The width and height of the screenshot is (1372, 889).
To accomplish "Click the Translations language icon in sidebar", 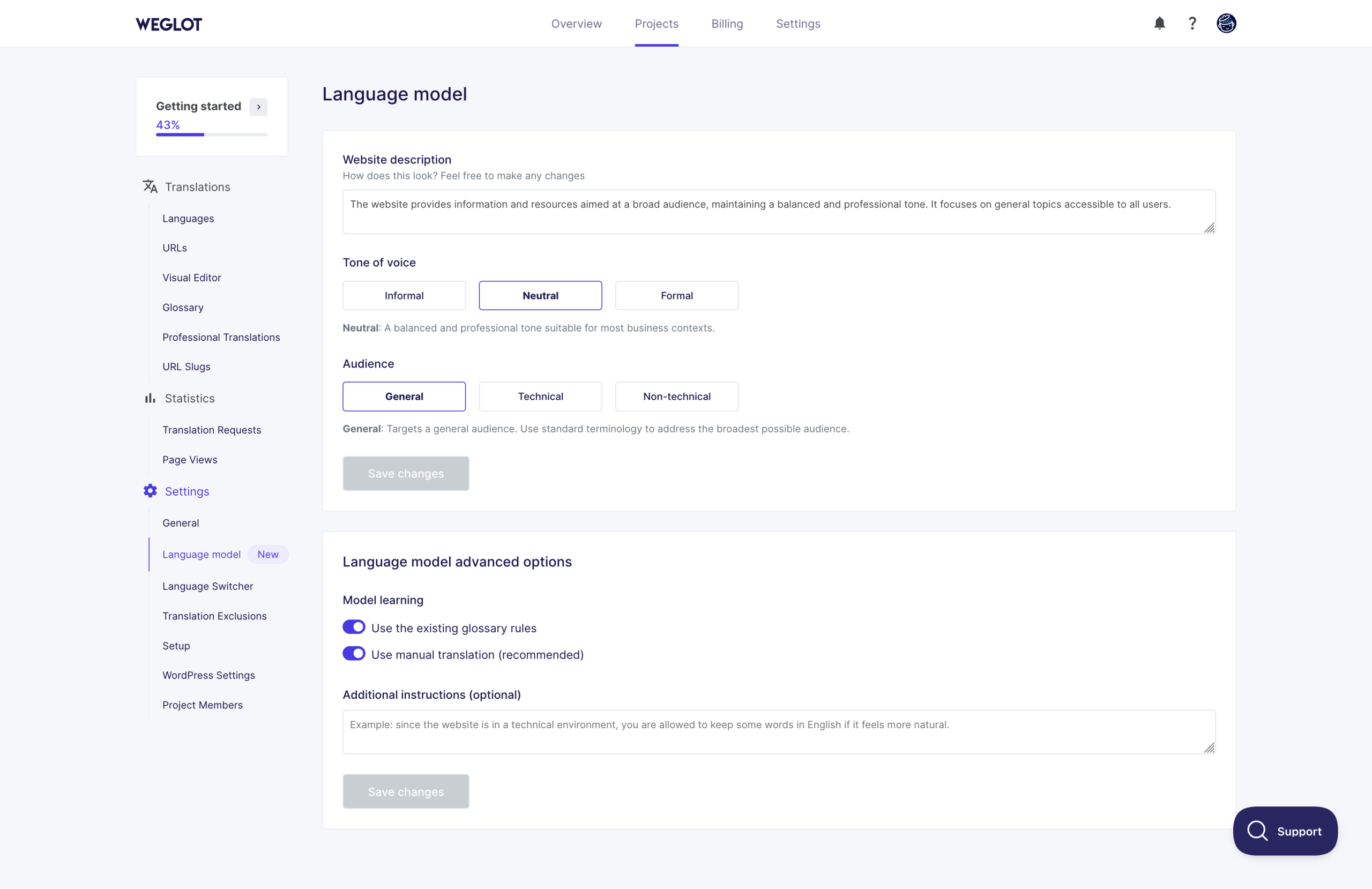I will [150, 186].
